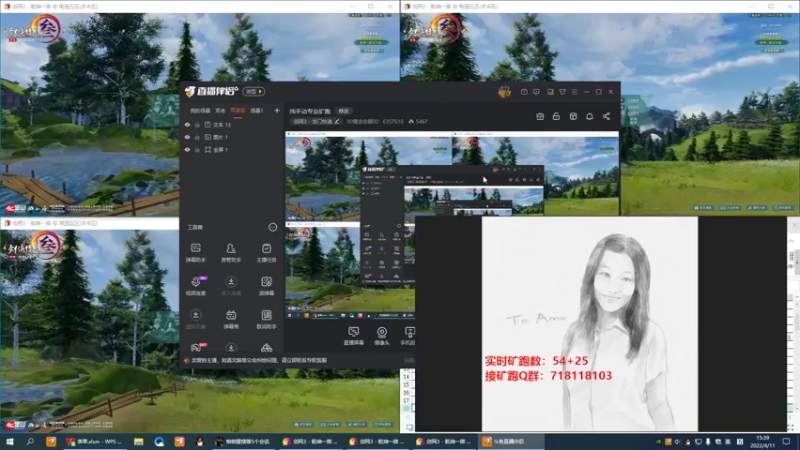Open the Windows notification center icon
The height and width of the screenshot is (450, 800).
[x=786, y=441]
